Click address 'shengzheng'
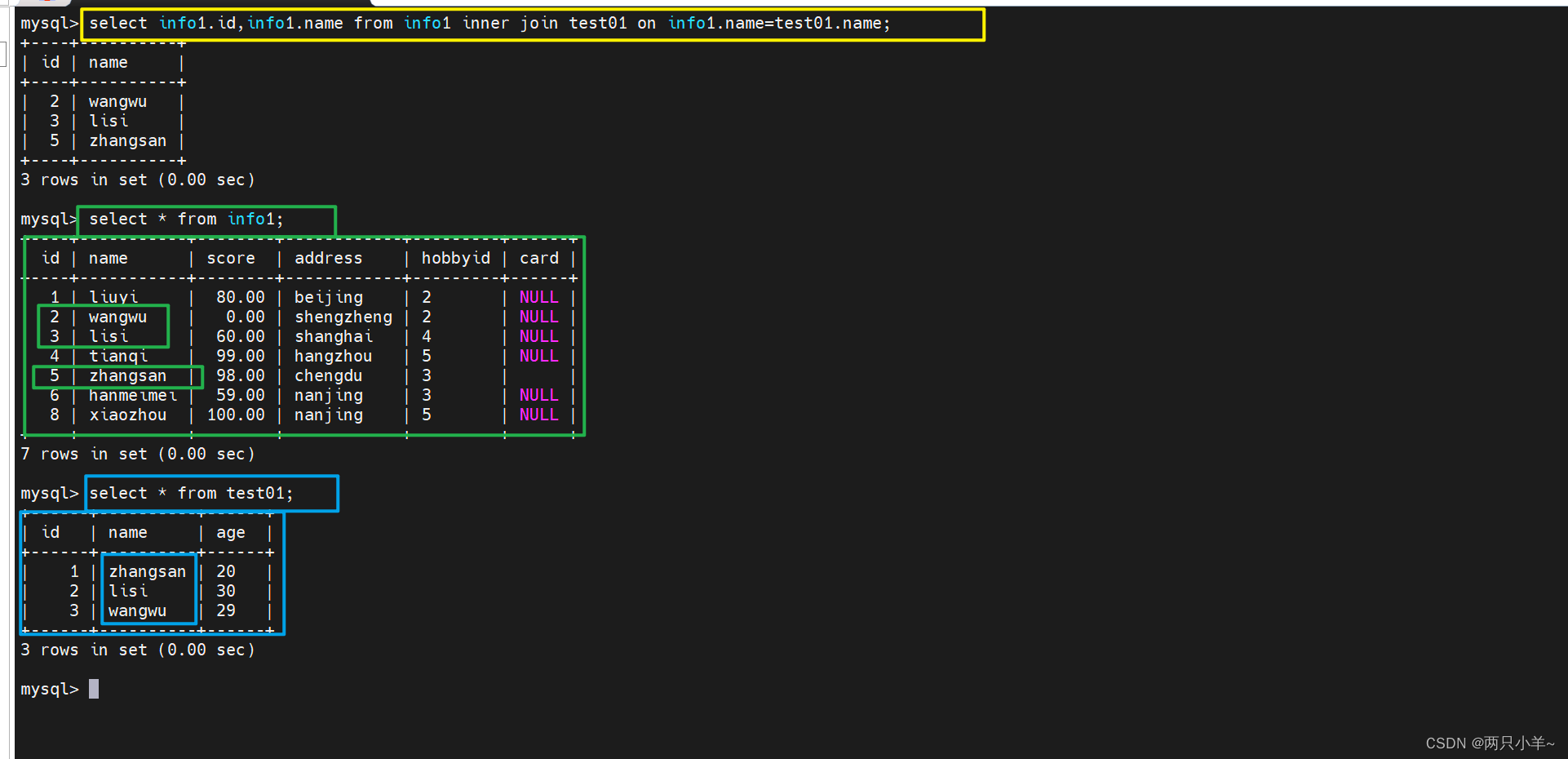The height and width of the screenshot is (759, 1568). tap(343, 317)
